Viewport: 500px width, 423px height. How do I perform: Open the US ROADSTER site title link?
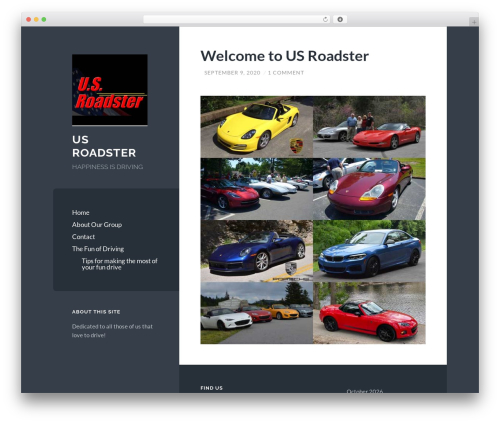point(104,146)
